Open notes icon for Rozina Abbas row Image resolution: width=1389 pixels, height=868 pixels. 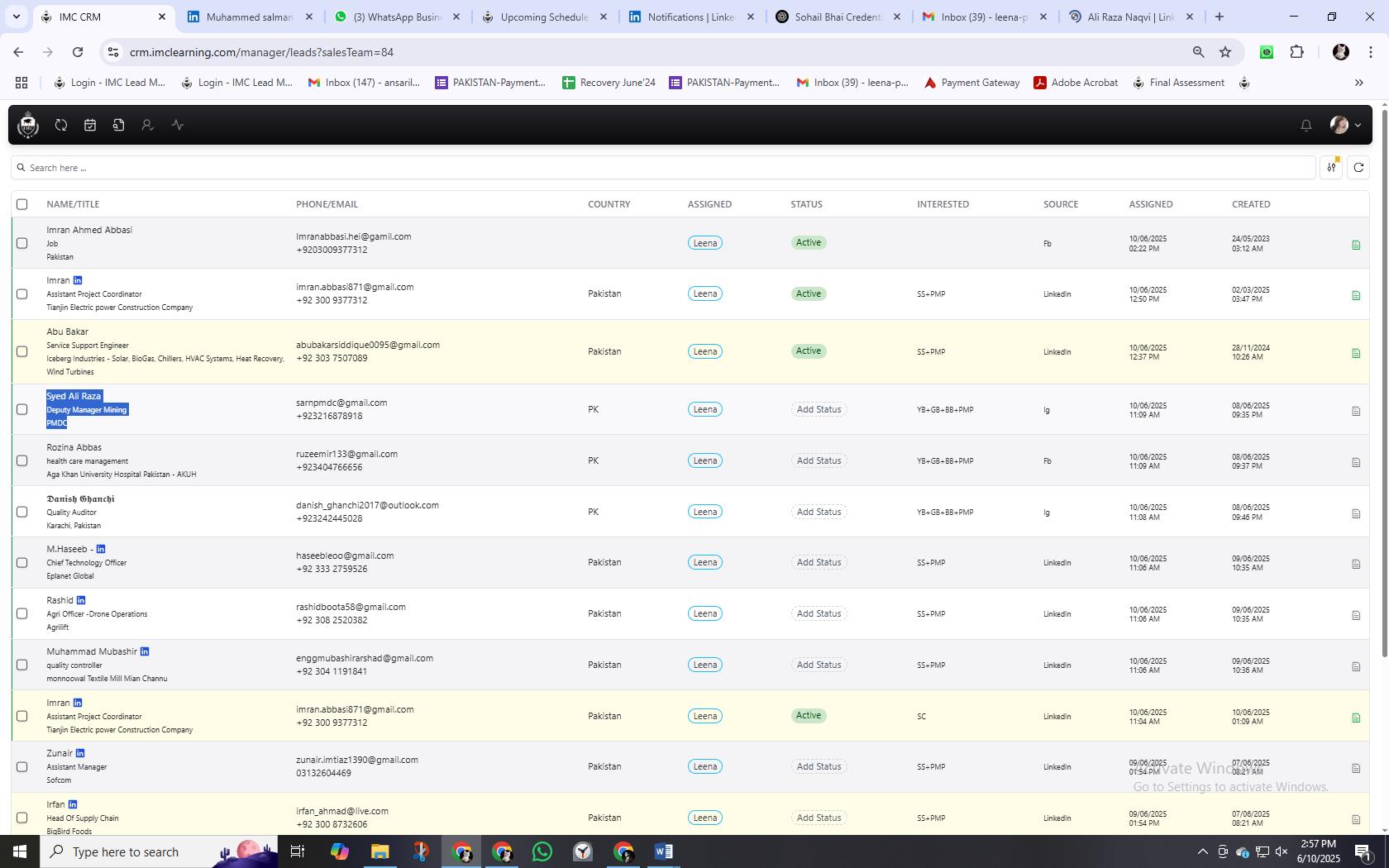coord(1356,462)
